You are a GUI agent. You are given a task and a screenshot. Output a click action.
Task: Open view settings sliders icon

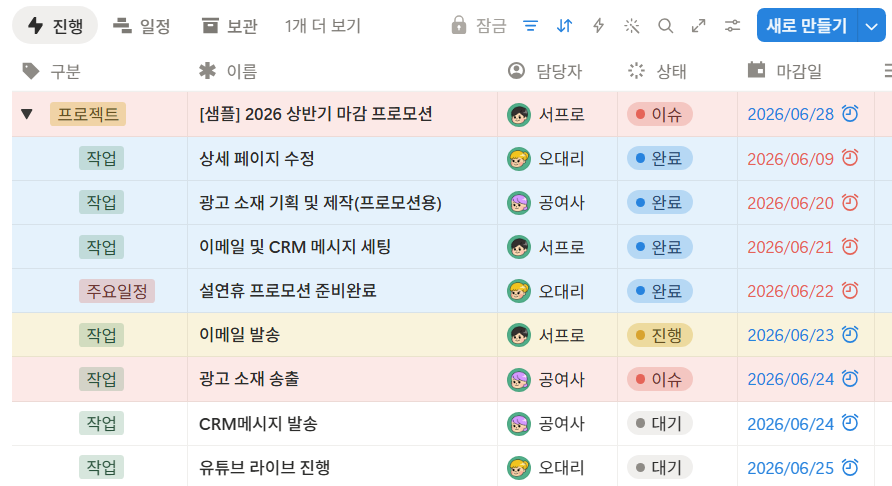(x=732, y=26)
